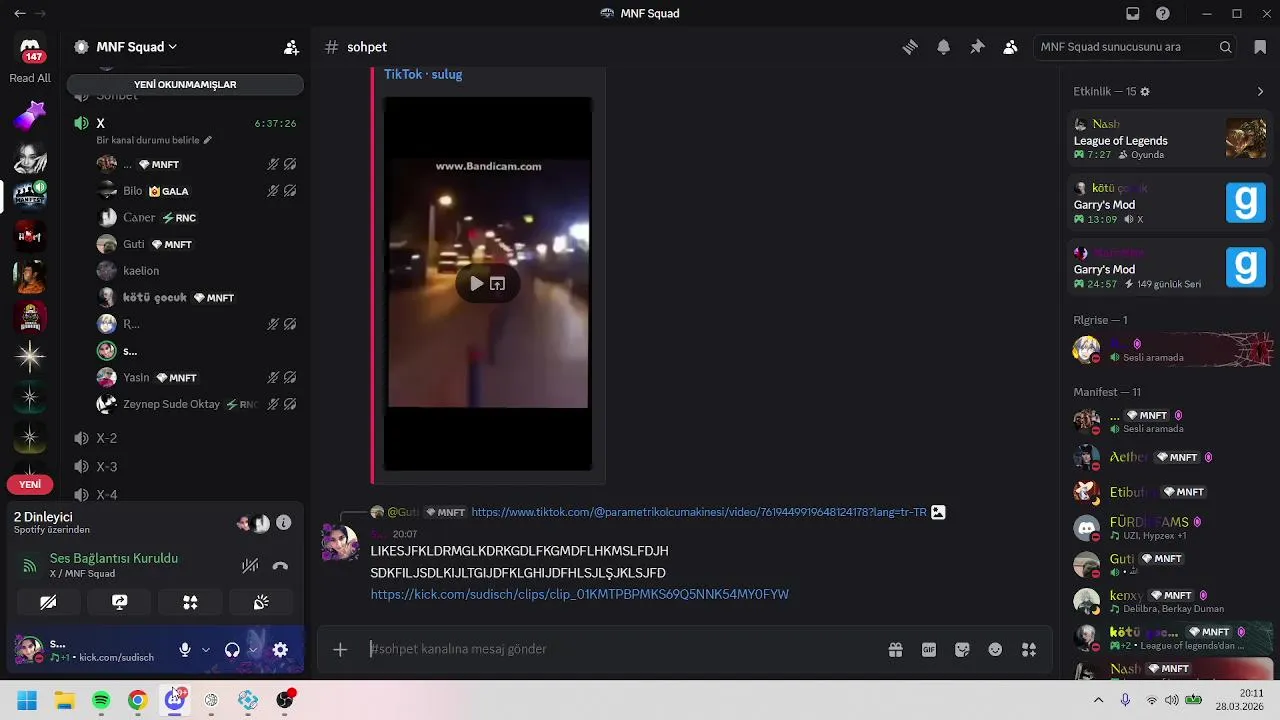Click Ses Bağlantısı Kuruldu connection status
The height and width of the screenshot is (720, 1280).
pos(114,558)
